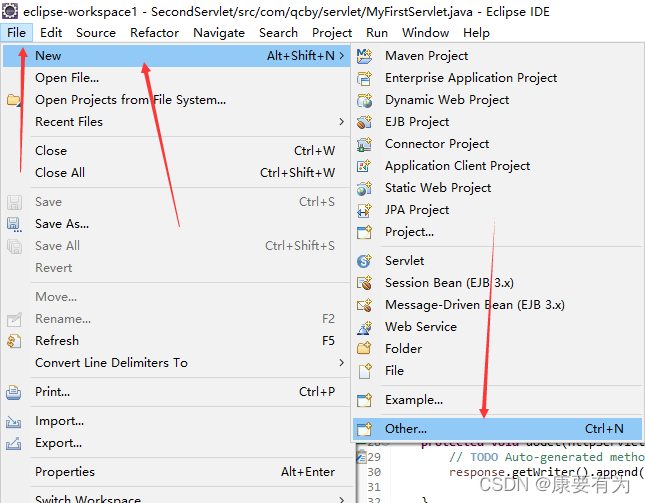
Task: Open the Source menu
Action: coord(96,32)
